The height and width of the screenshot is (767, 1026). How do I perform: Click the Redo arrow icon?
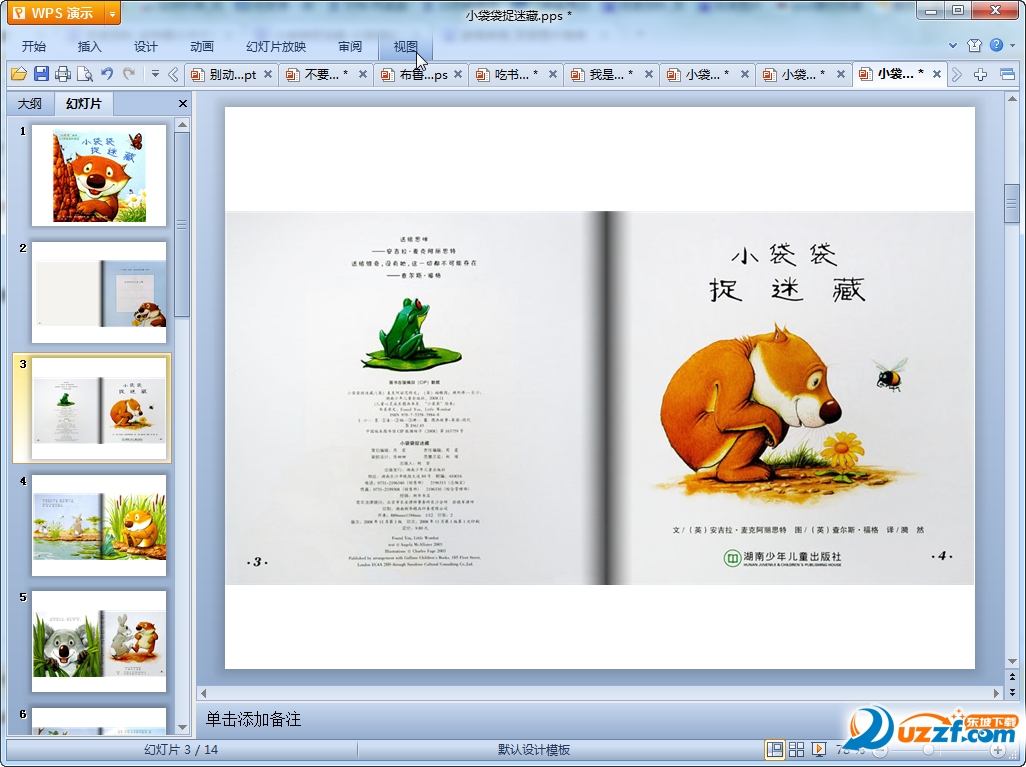(129, 74)
